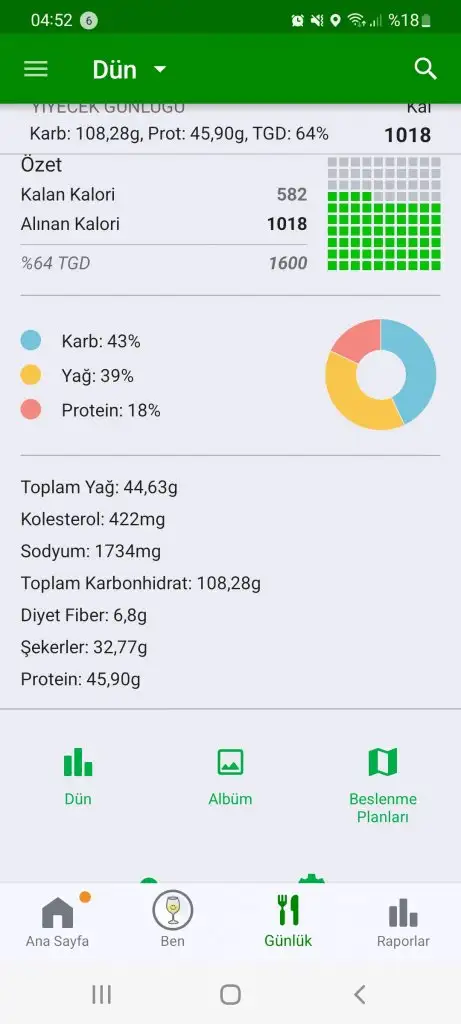Select the Günlük fork and knife icon
Screen dimensions: 461x1024
[288, 910]
